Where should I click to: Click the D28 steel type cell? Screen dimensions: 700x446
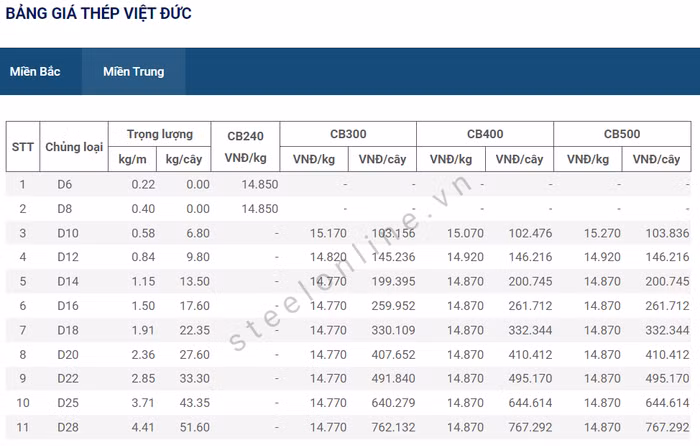66,428
